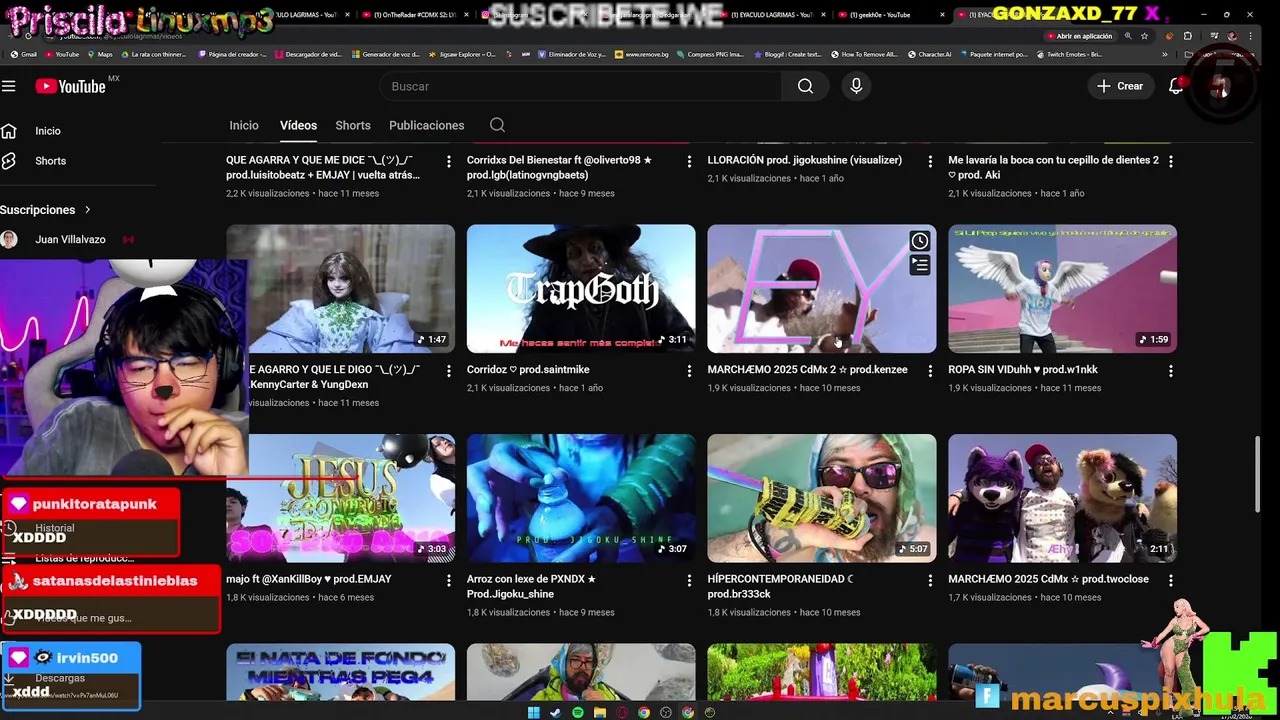This screenshot has width=1280, height=720.
Task: Click the Crear button
Action: click(x=1120, y=86)
